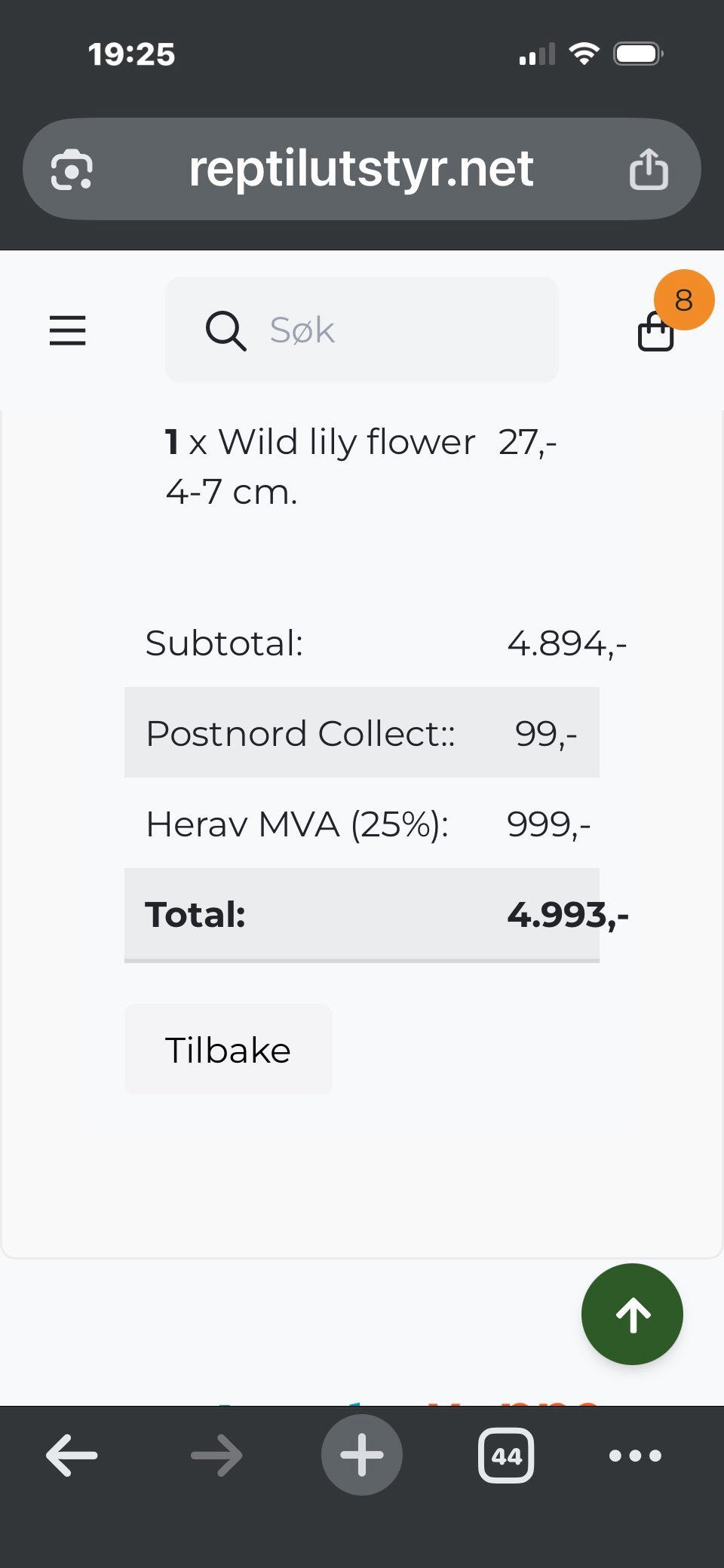Open the shopping cart bag icon

point(655,332)
